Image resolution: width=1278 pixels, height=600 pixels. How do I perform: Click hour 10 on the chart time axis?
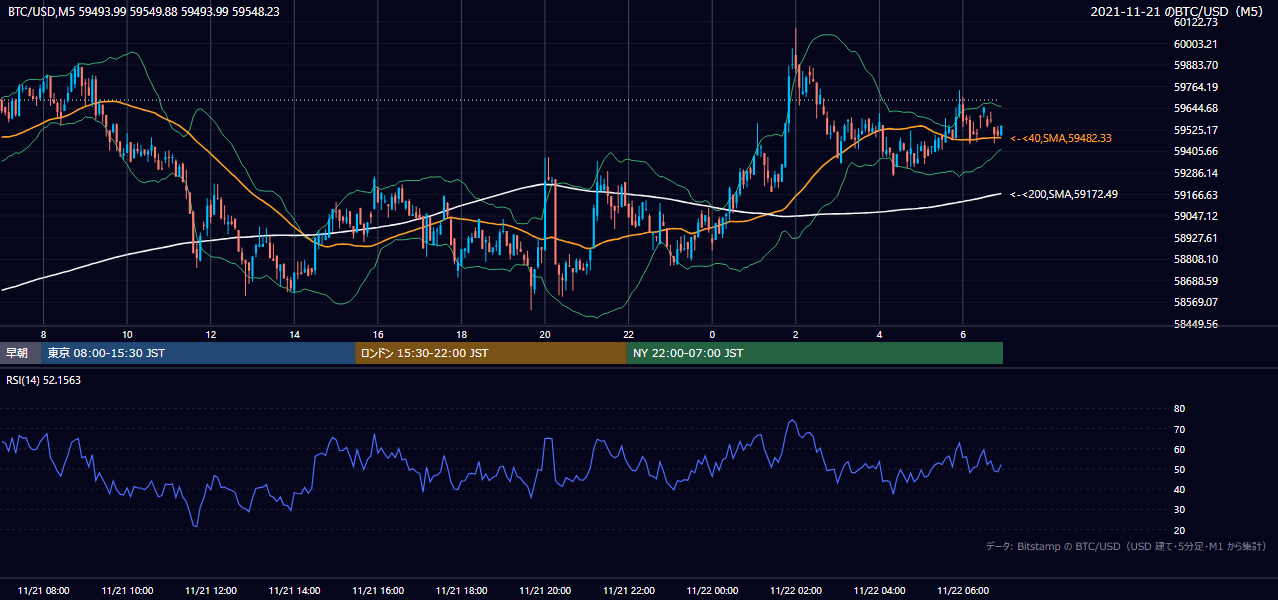(x=127, y=334)
